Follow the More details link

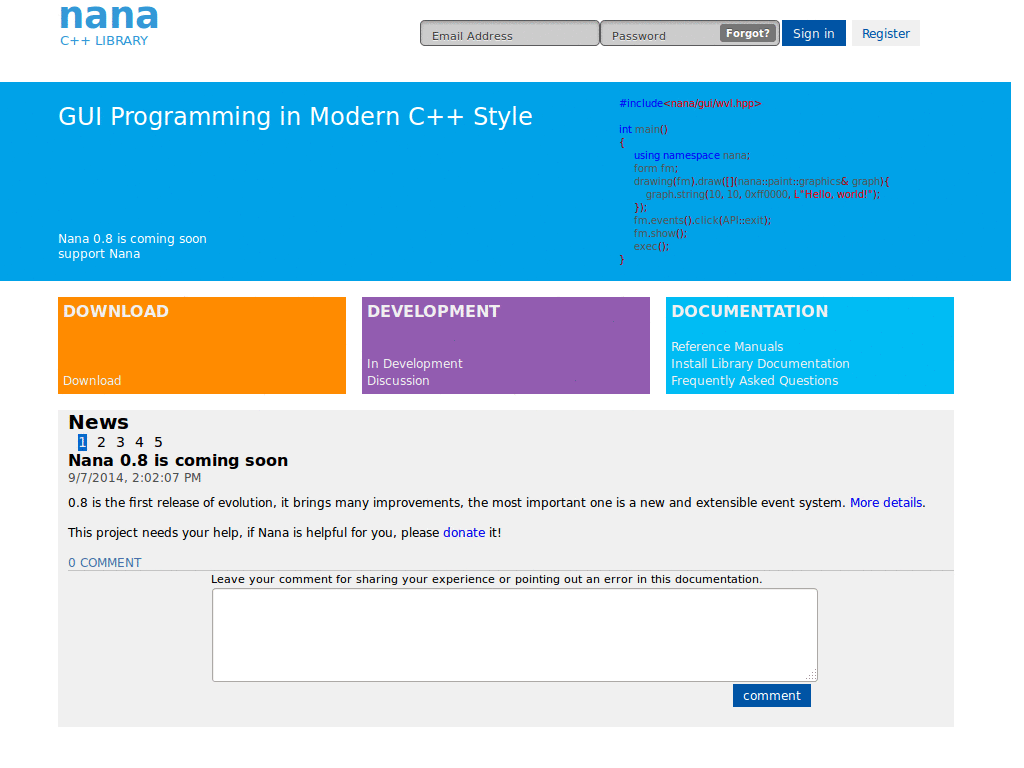pos(886,503)
